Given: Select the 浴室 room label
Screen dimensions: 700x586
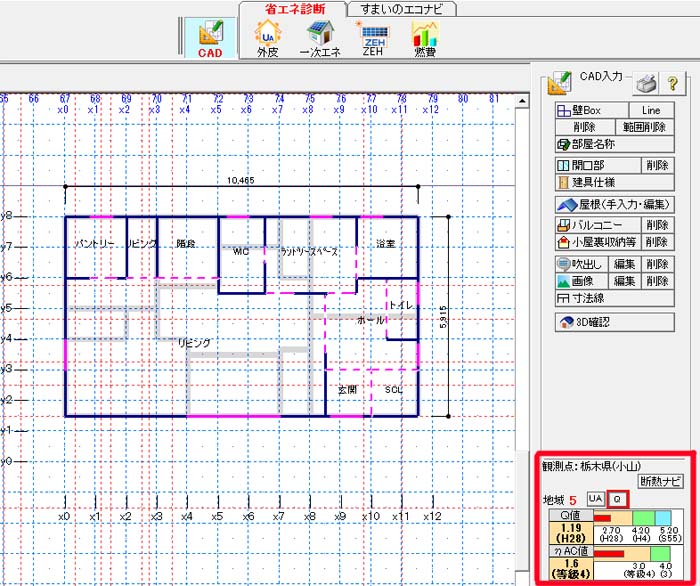Looking at the screenshot, I should (386, 244).
